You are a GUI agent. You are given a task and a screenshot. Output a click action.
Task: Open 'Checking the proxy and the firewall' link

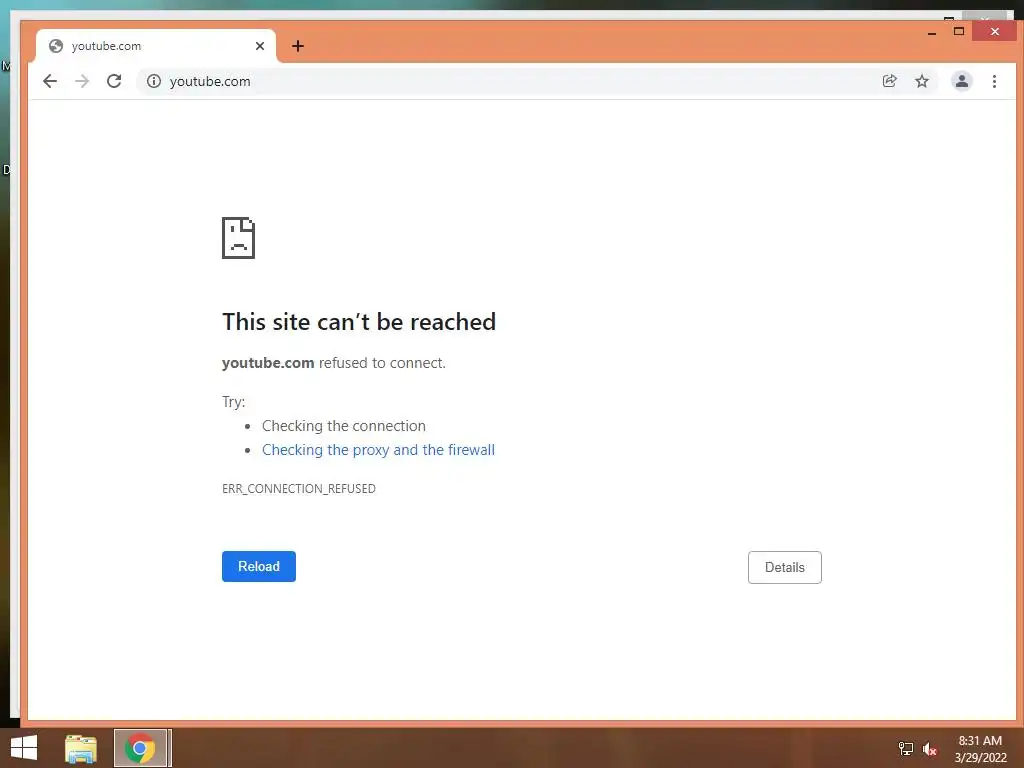click(378, 450)
